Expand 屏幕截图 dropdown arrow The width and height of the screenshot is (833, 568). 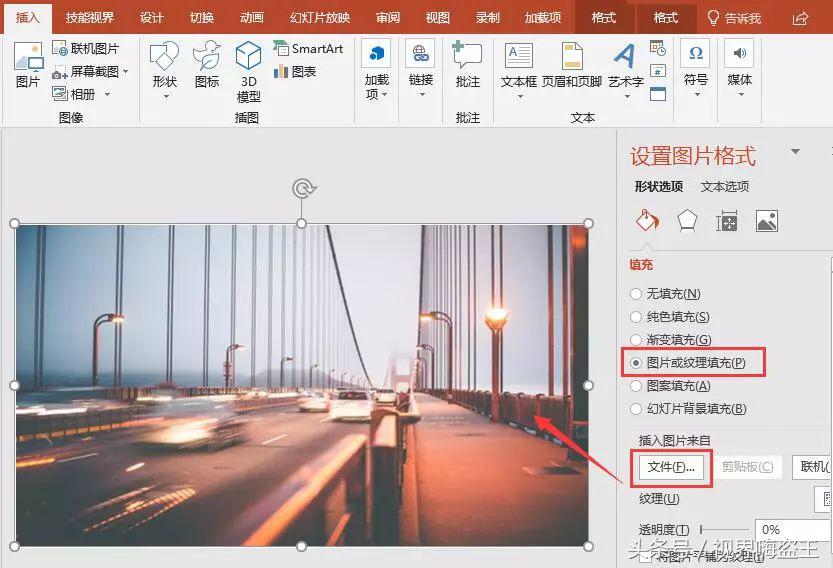pyautogui.click(x=126, y=71)
